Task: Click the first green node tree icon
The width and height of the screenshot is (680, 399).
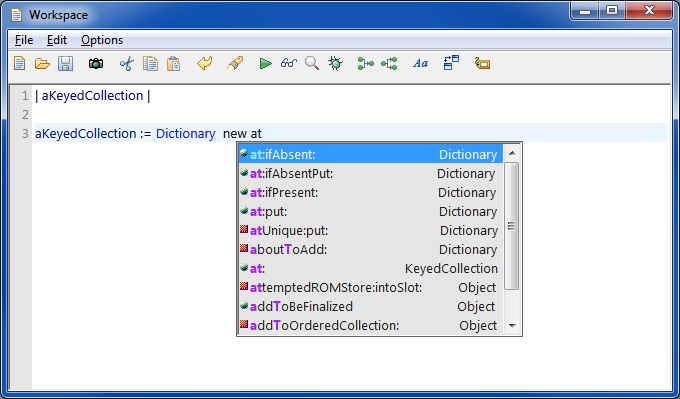Action: tap(366, 64)
